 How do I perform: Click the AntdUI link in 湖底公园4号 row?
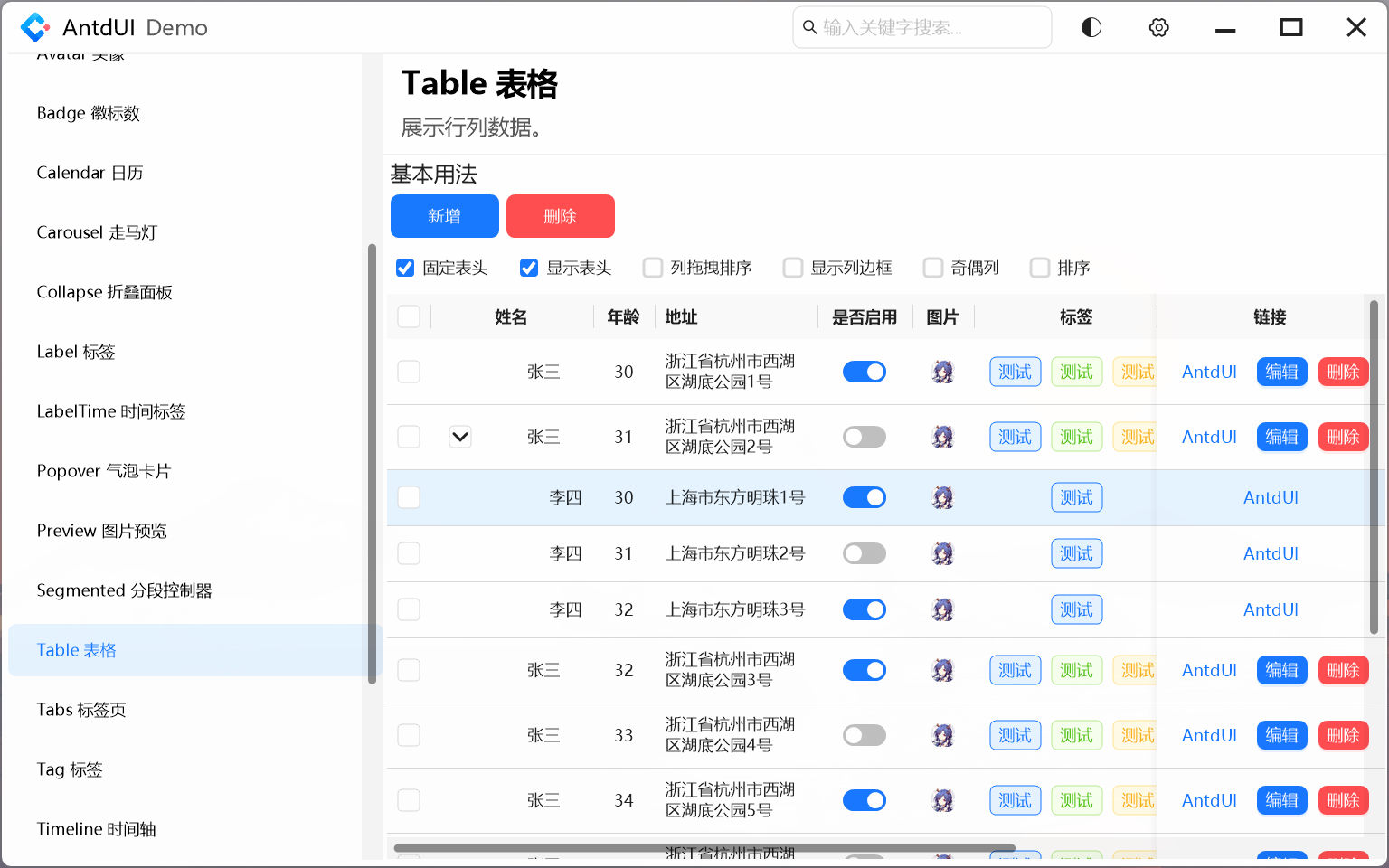[1209, 735]
